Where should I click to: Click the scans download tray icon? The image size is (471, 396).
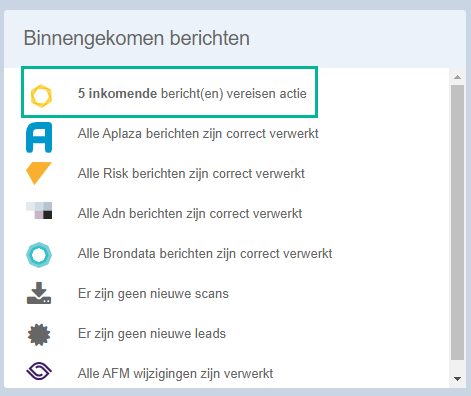click(39, 293)
